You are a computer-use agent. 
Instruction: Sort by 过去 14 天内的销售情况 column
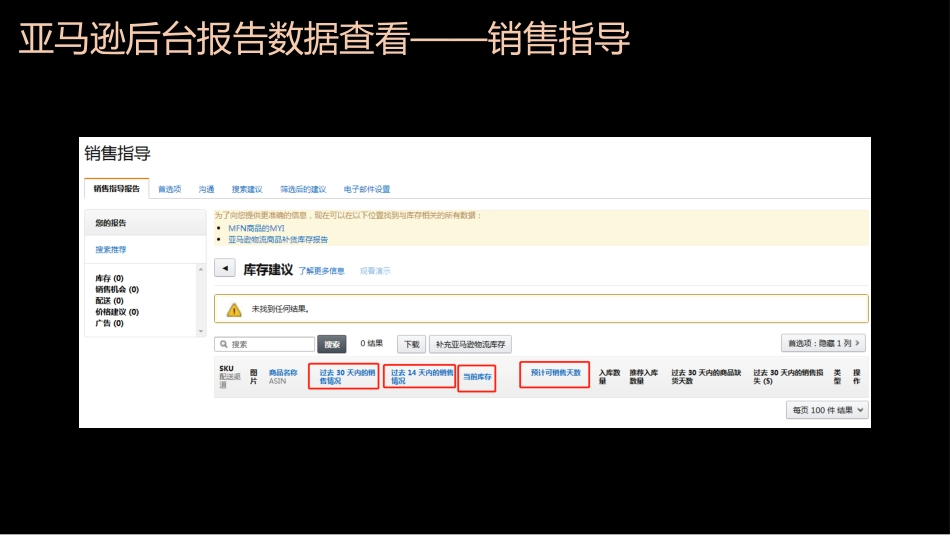[422, 376]
